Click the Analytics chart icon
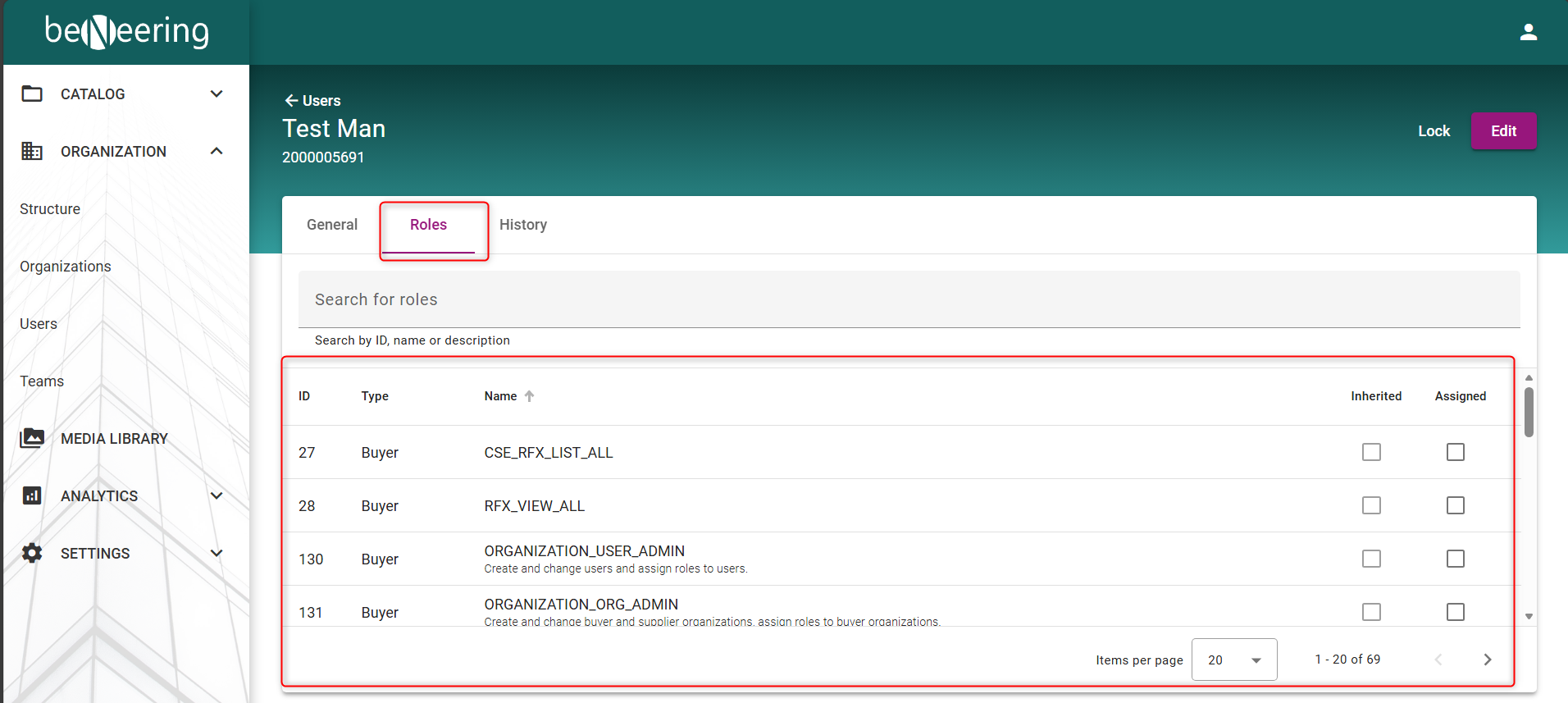 click(x=32, y=495)
